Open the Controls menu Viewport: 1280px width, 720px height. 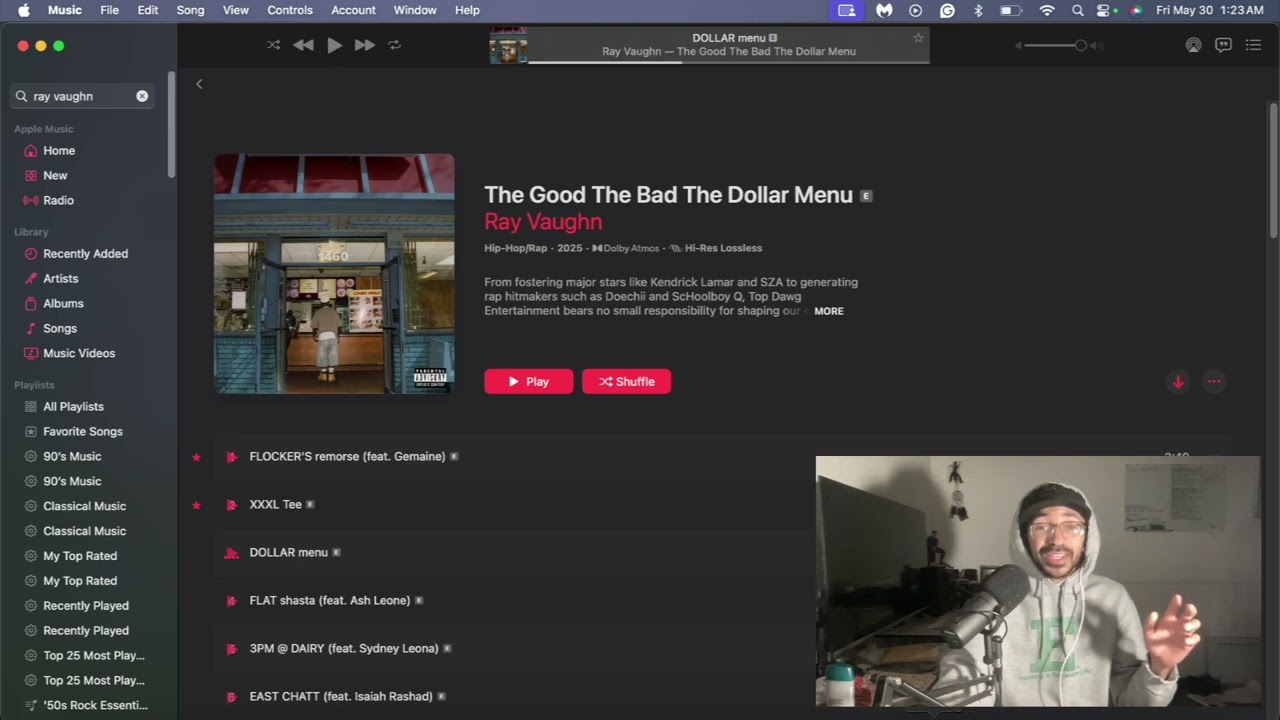[x=290, y=10]
